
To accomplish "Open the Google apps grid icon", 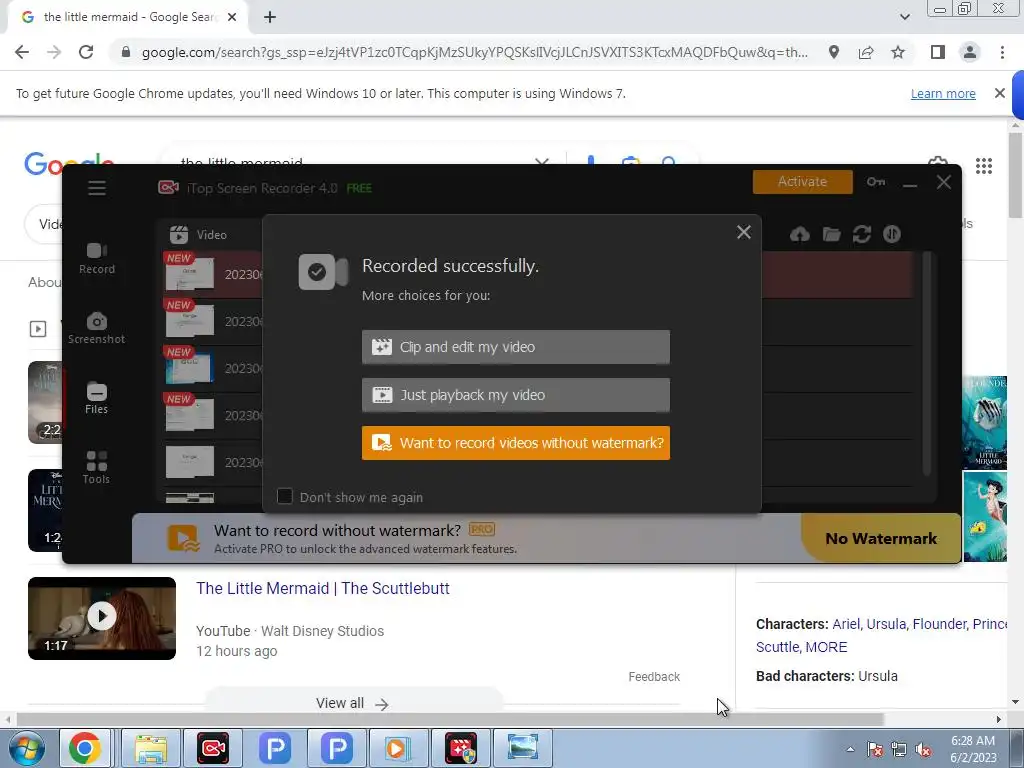I will [984, 166].
